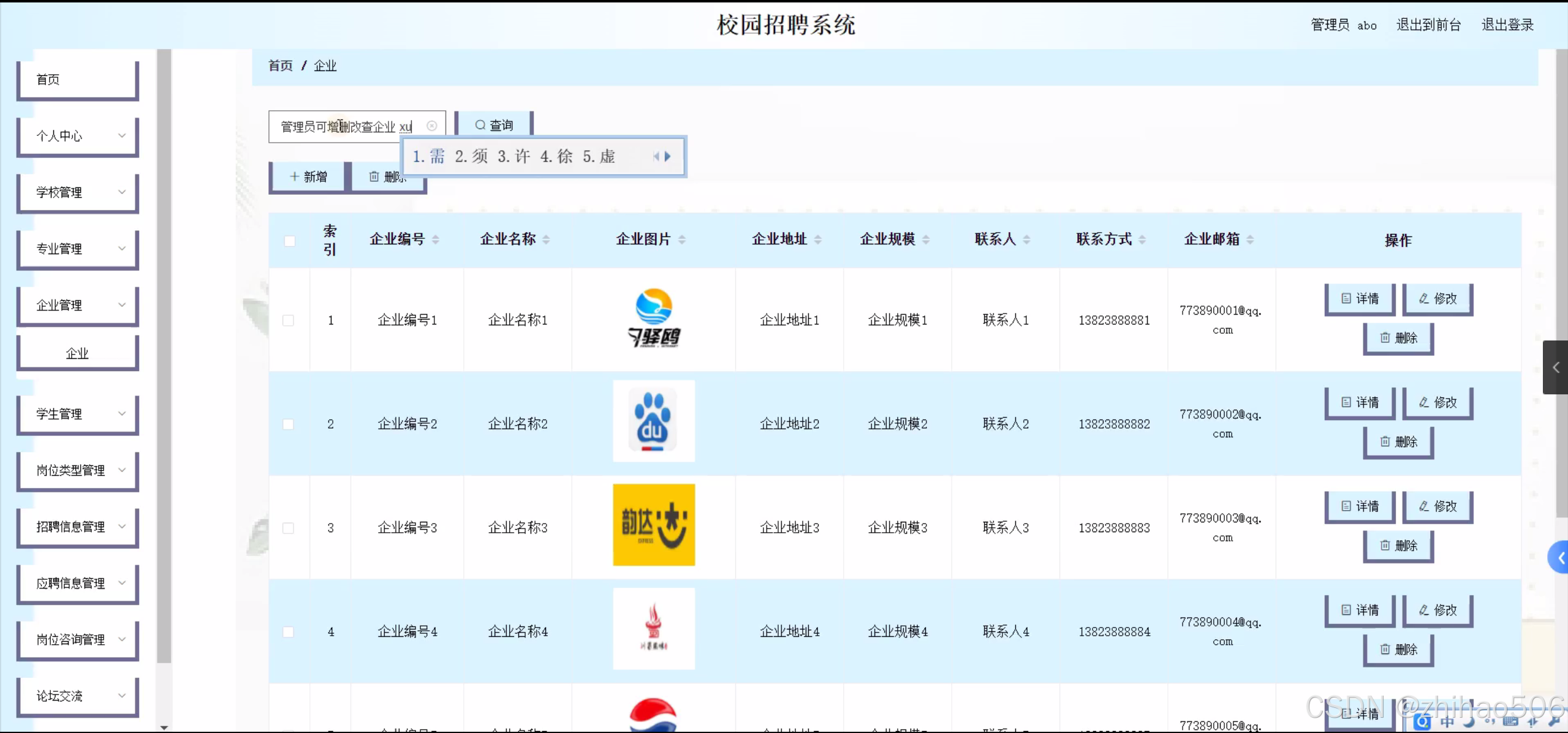The image size is (1568, 733).
Task: Open 详情 for 企业名称1 row
Action: (x=1360, y=299)
